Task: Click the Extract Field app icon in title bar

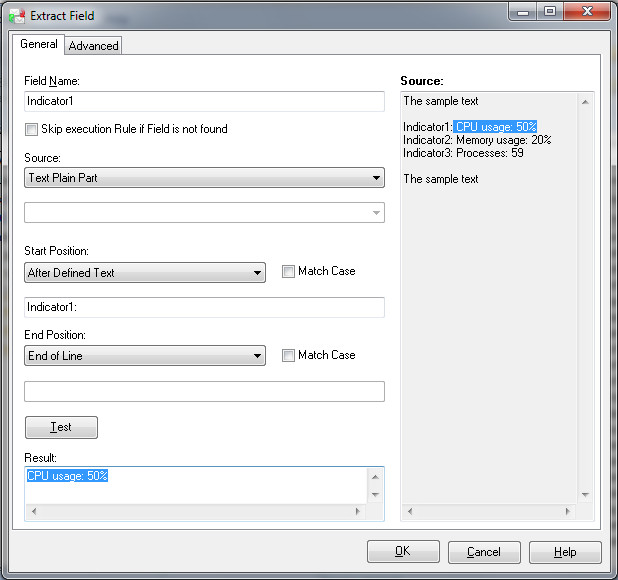Action: click(17, 16)
